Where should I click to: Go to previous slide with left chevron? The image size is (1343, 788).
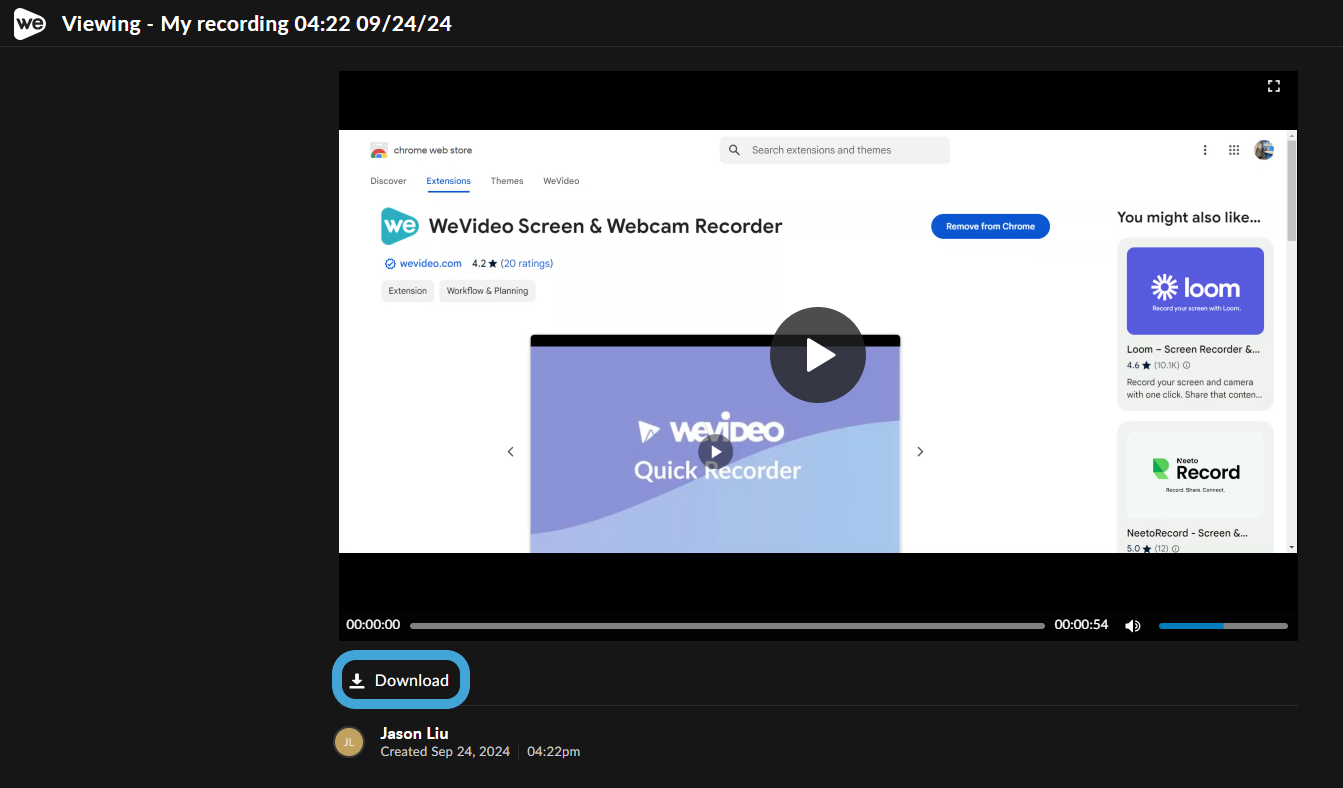coord(510,452)
